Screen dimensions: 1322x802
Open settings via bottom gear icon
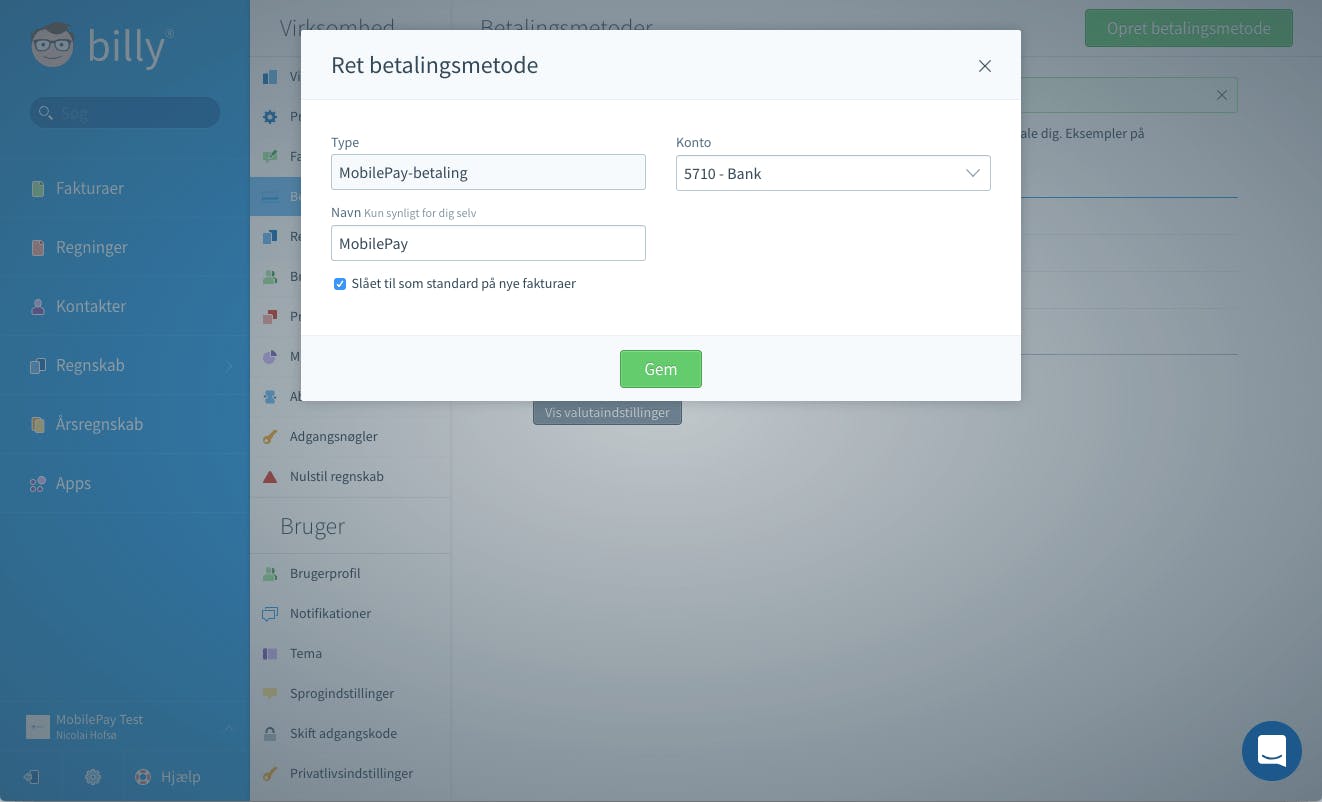pos(93,776)
